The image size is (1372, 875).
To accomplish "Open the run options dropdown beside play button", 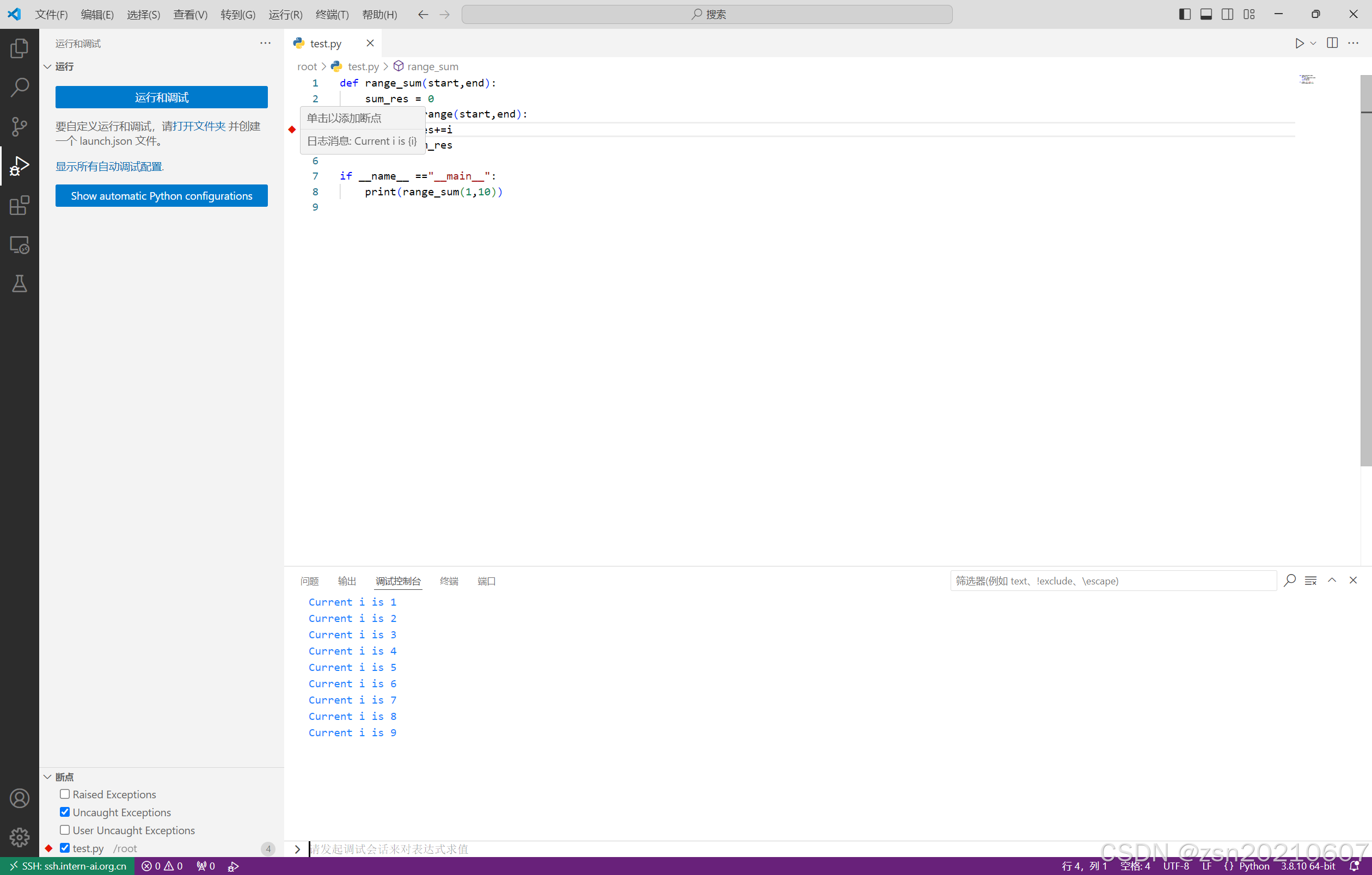I will [1312, 42].
